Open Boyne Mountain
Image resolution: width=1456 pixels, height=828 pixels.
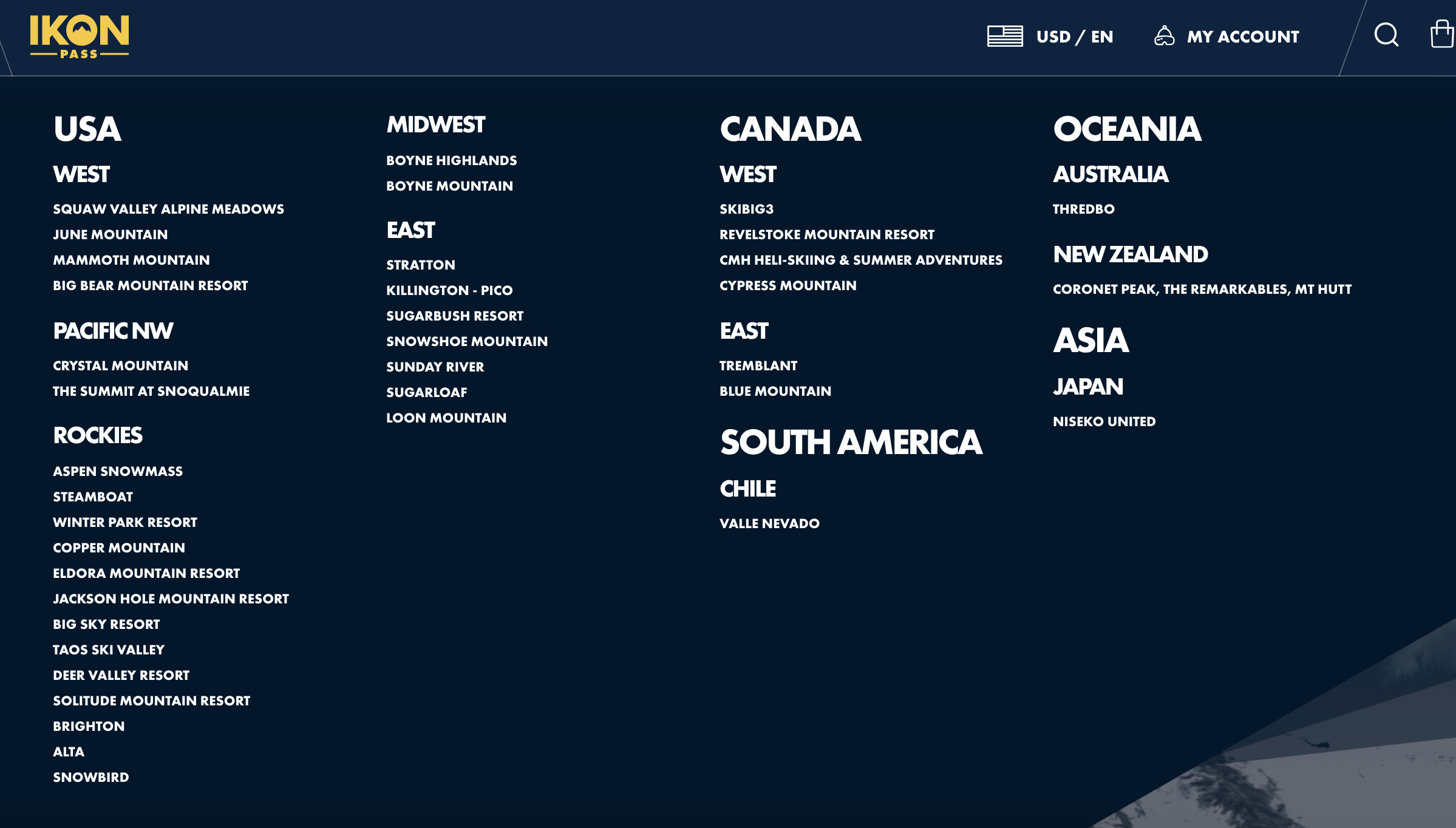click(x=449, y=186)
